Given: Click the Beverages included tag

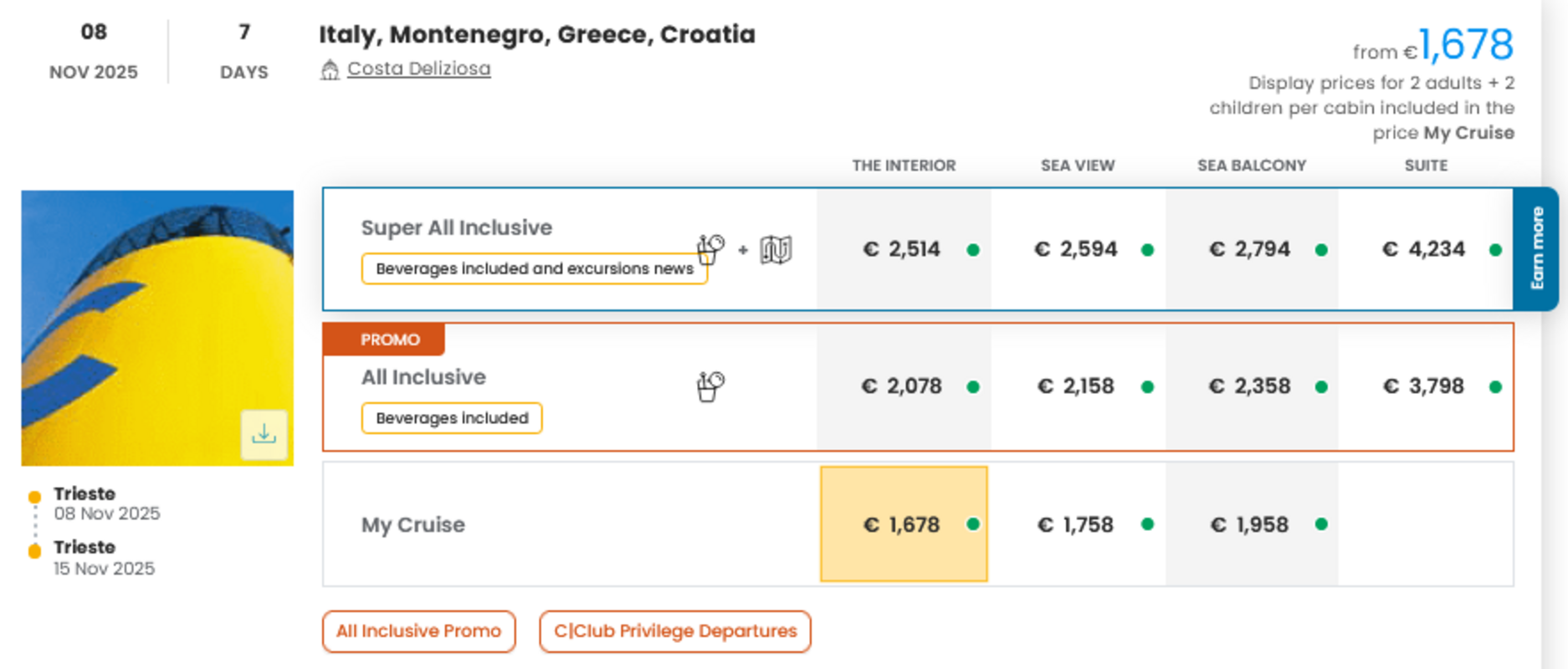Looking at the screenshot, I should point(452,418).
